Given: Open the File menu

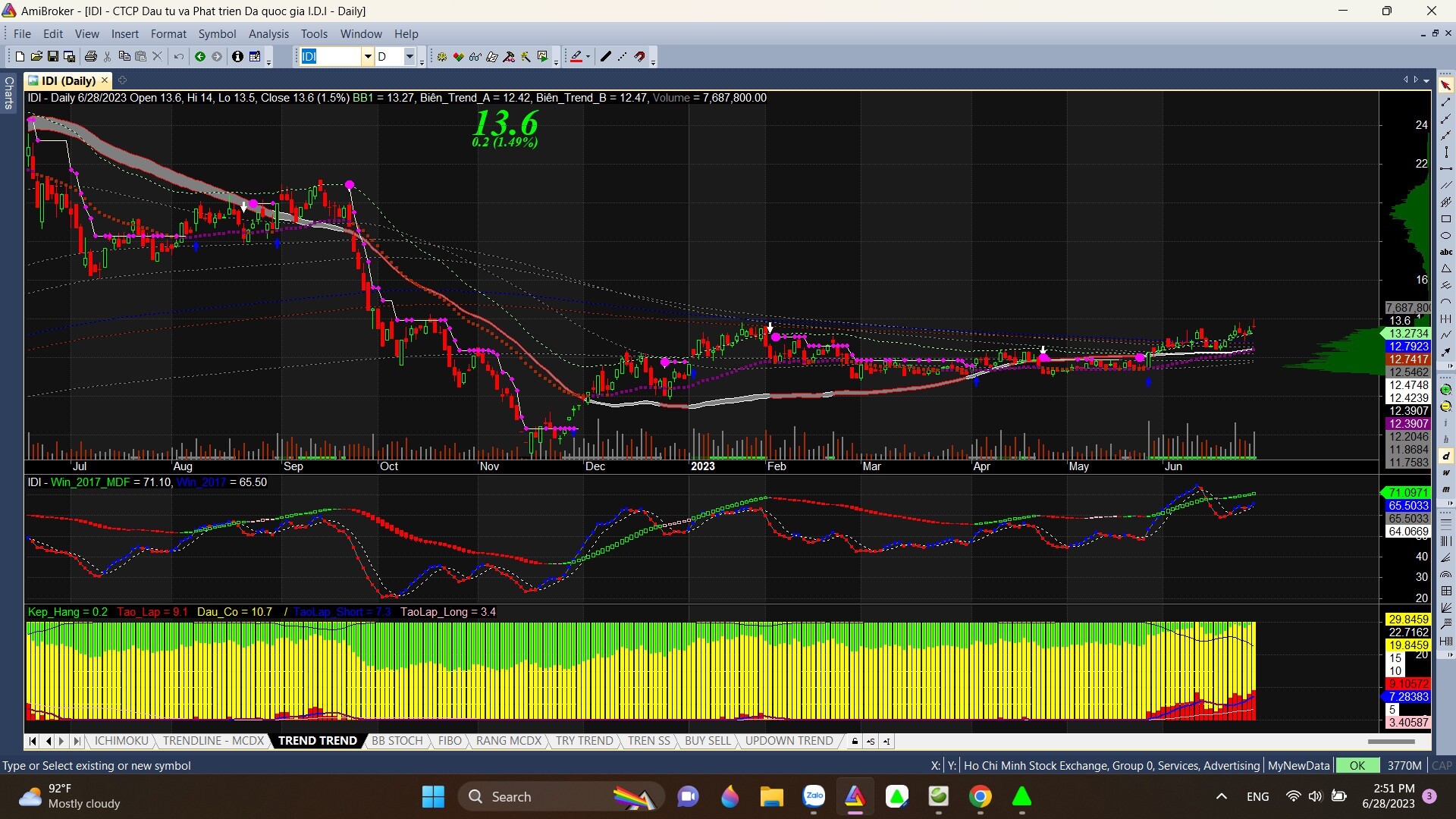Looking at the screenshot, I should tap(22, 33).
